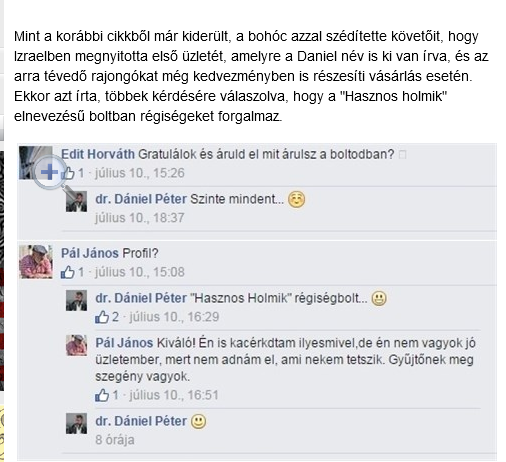Image resolution: width=506 pixels, height=462 pixels.
Task: Click the magnifier plus zoom icon
Action: tap(50, 172)
